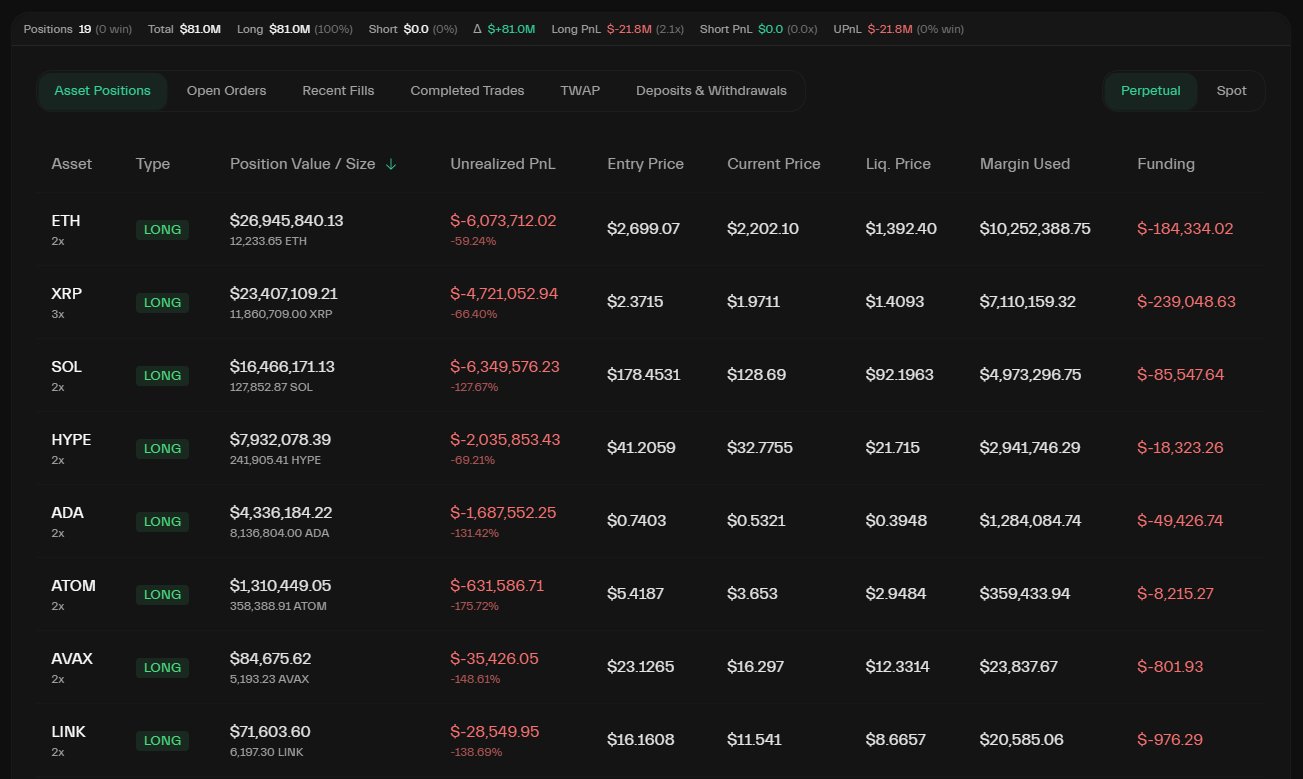Image resolution: width=1303 pixels, height=779 pixels.
Task: Switch to the Spot market toggle
Action: pyautogui.click(x=1231, y=91)
